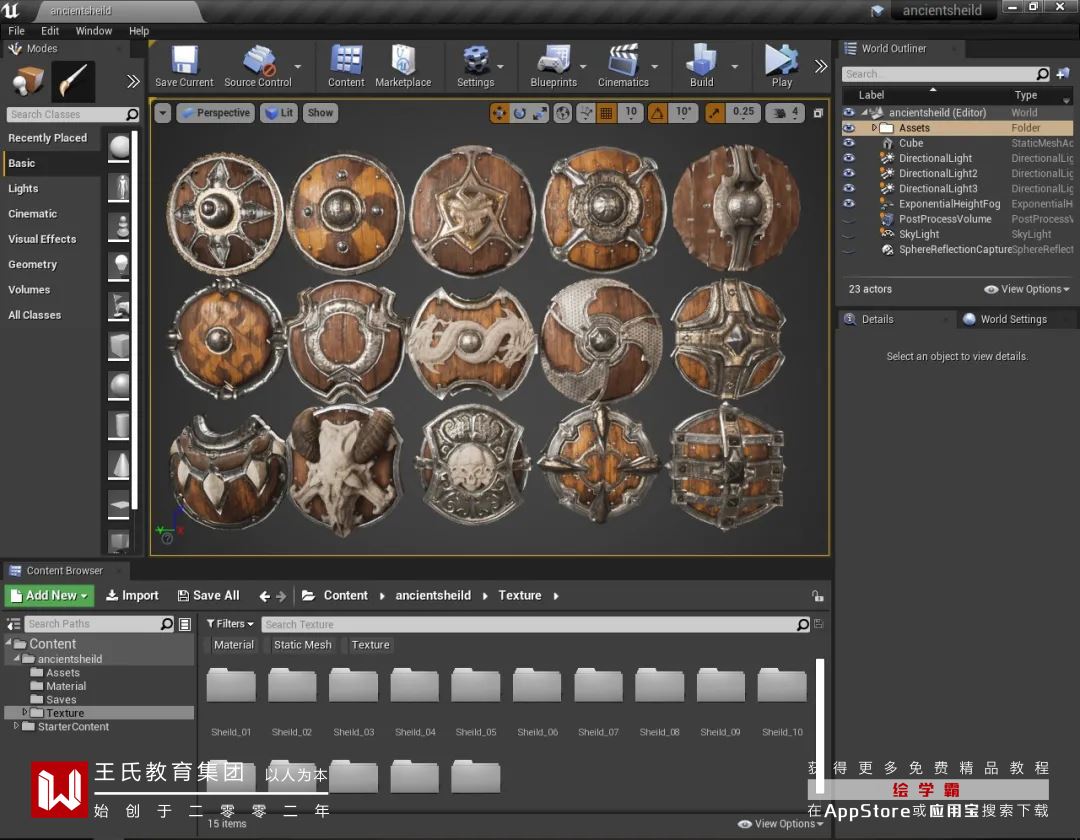1080x840 pixels.
Task: Toggle visibility of the DirectionalLight actor
Action: click(849, 158)
